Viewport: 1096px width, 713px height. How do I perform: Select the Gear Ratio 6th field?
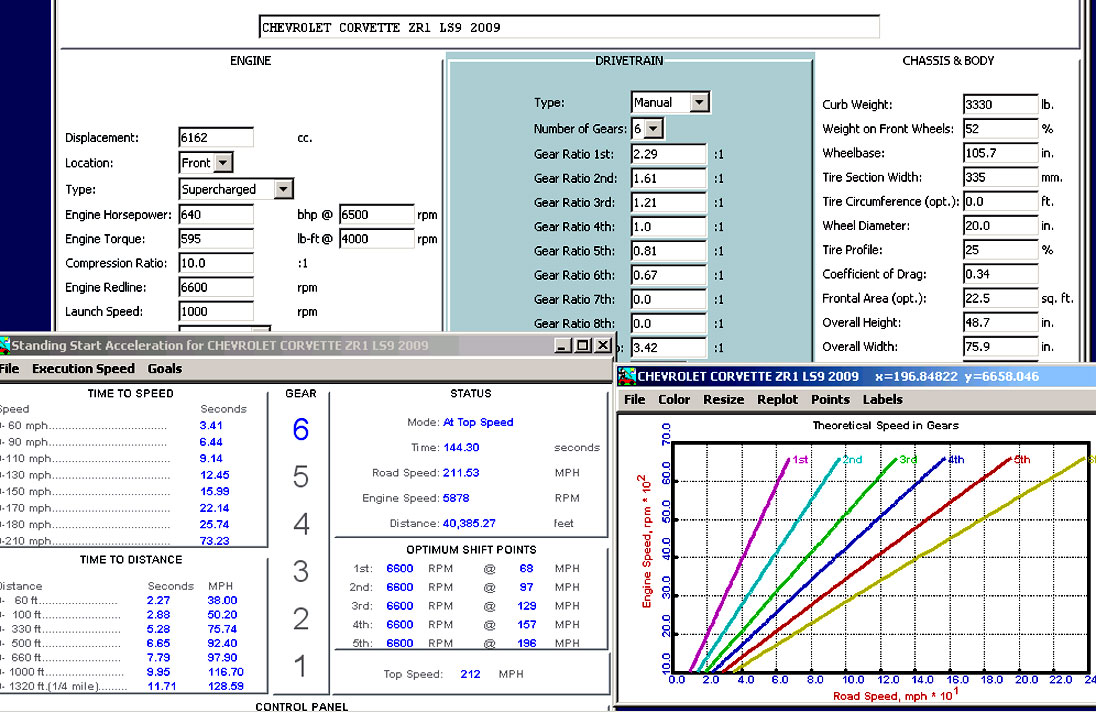pyautogui.click(x=668, y=275)
